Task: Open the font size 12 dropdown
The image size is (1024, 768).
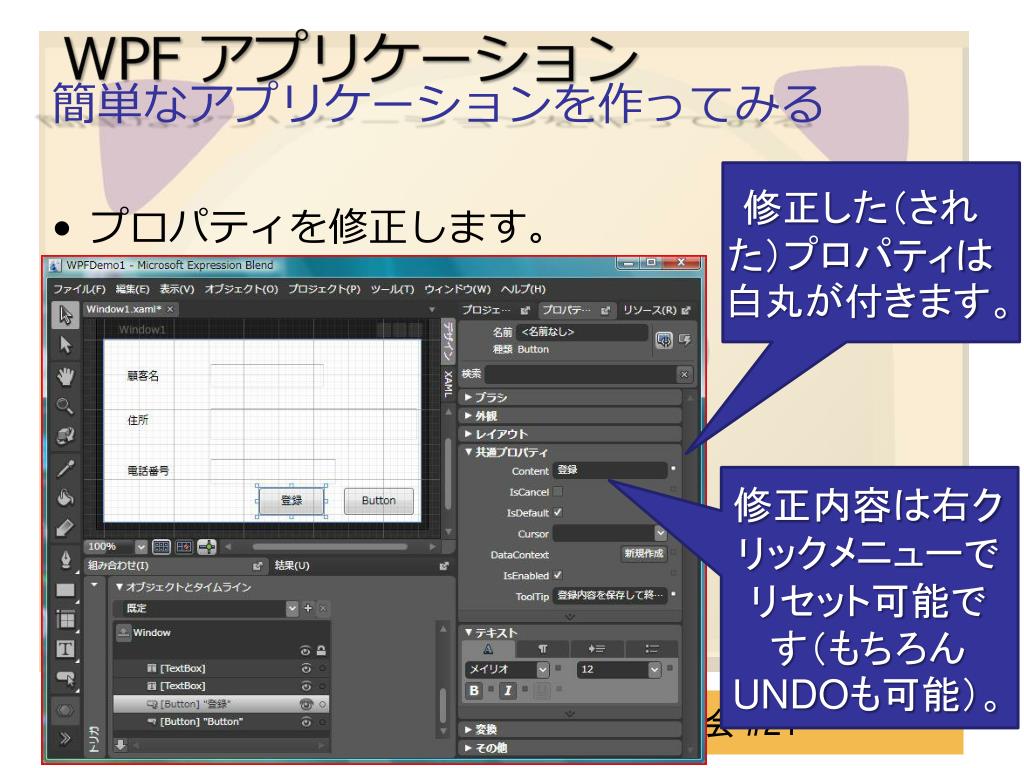Action: (654, 669)
